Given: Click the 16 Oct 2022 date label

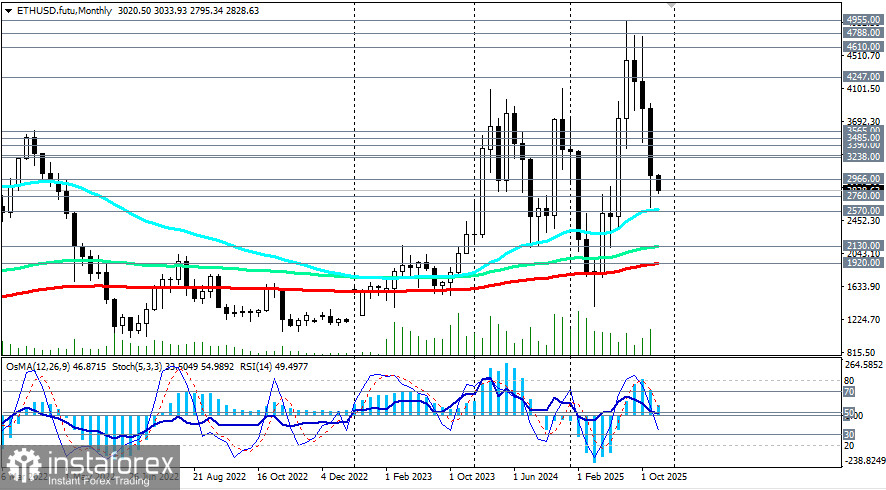Looking at the screenshot, I should (x=283, y=476).
